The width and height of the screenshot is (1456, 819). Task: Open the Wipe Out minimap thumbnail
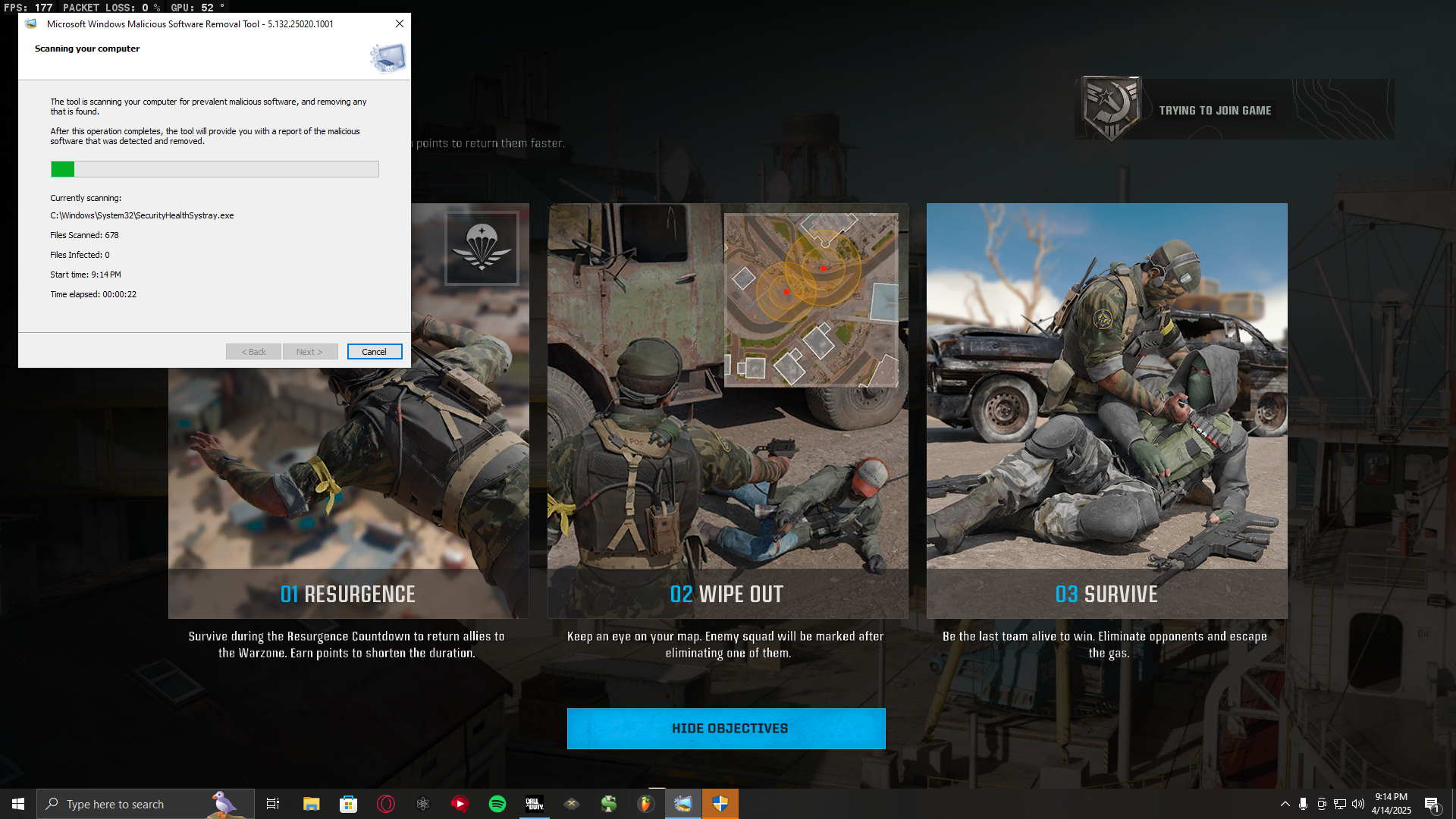point(811,300)
